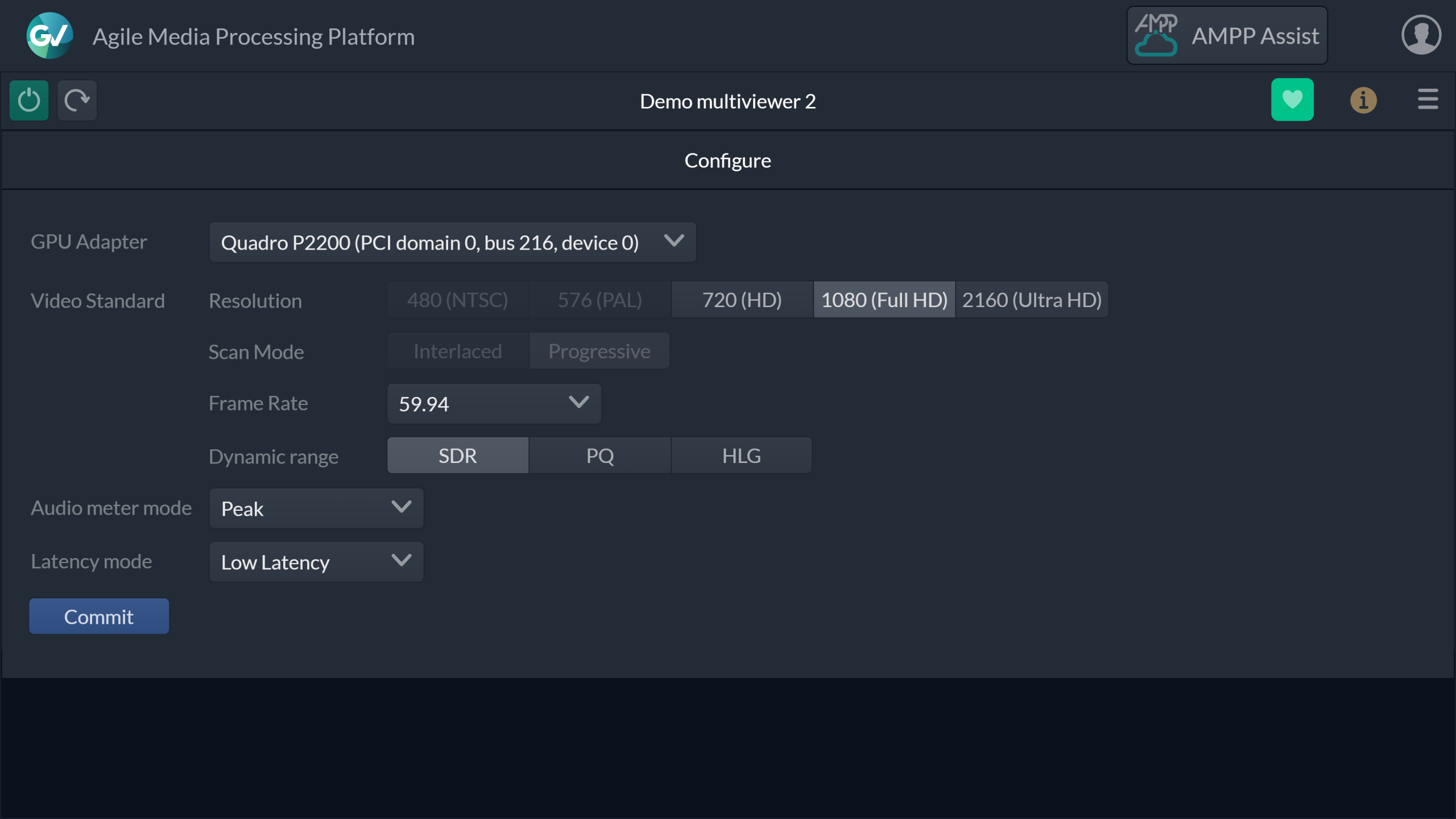
Task: Click the Demo multiviewer 2 title
Action: (727, 101)
